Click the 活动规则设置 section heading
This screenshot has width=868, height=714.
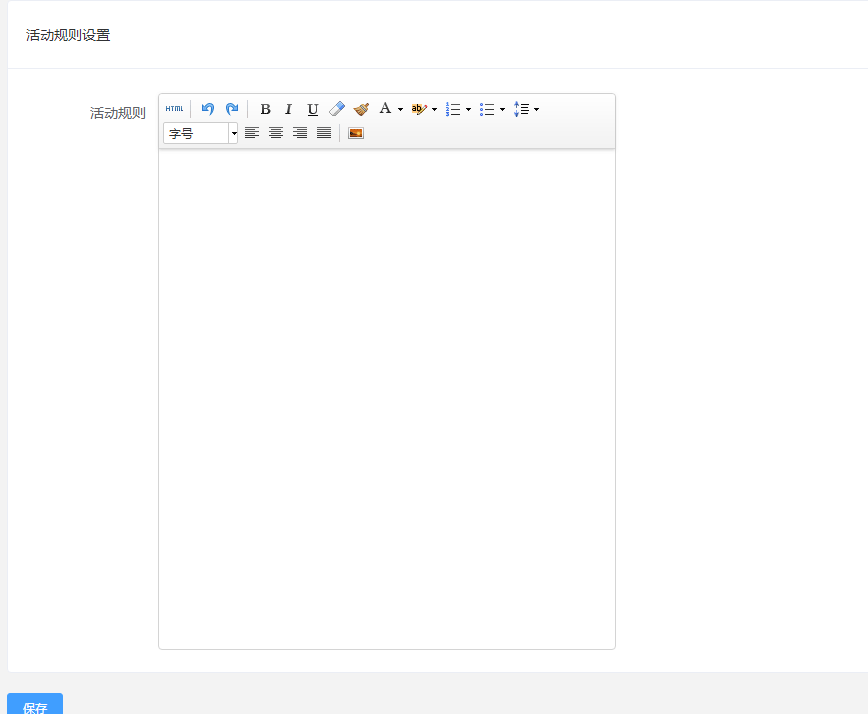[68, 35]
